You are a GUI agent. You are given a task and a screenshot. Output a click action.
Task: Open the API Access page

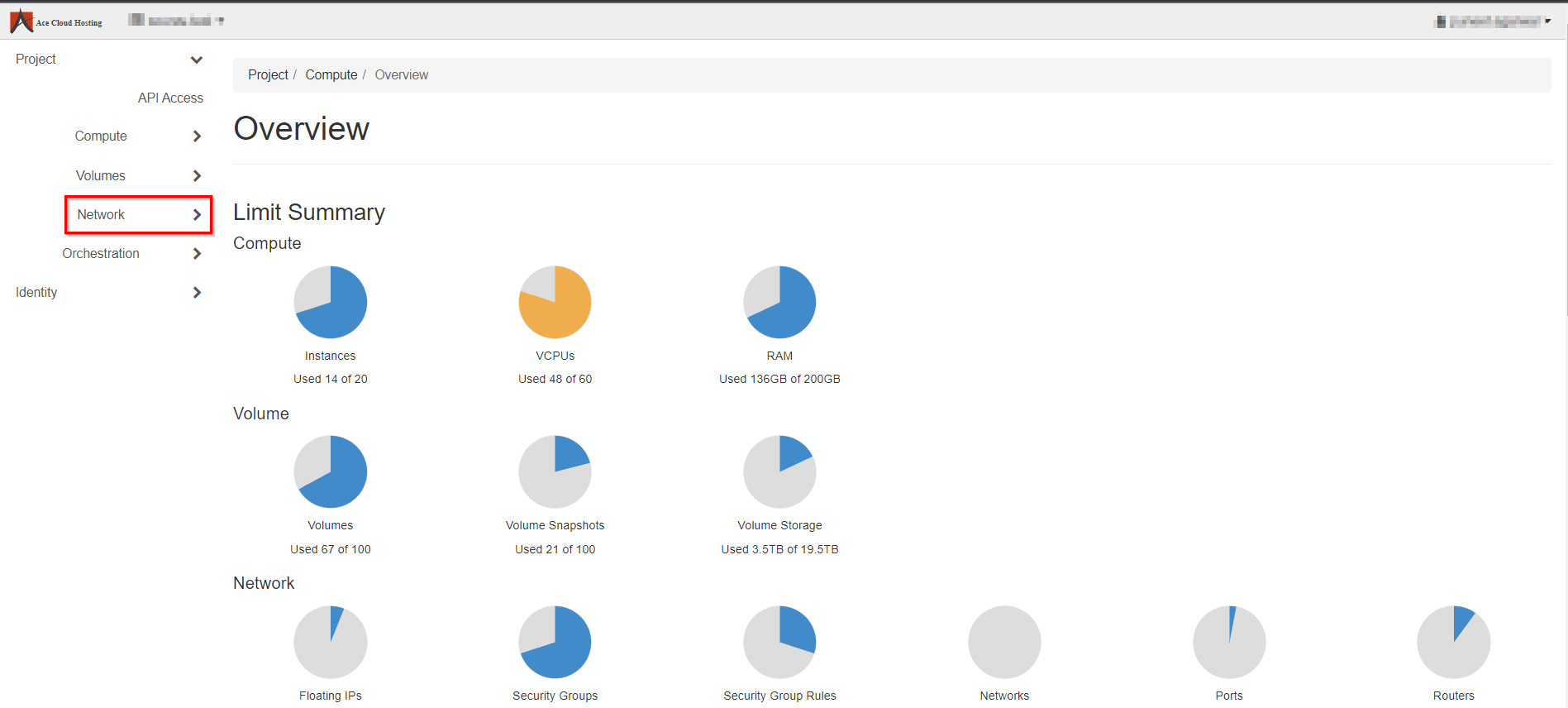pyautogui.click(x=170, y=98)
